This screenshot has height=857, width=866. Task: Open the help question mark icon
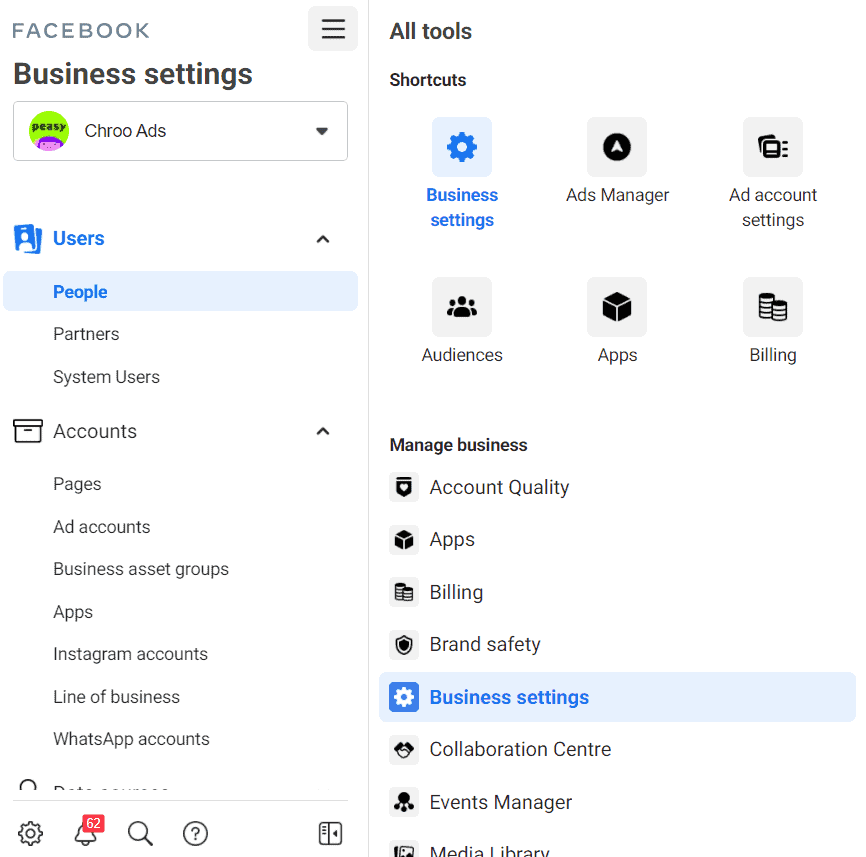pyautogui.click(x=195, y=833)
